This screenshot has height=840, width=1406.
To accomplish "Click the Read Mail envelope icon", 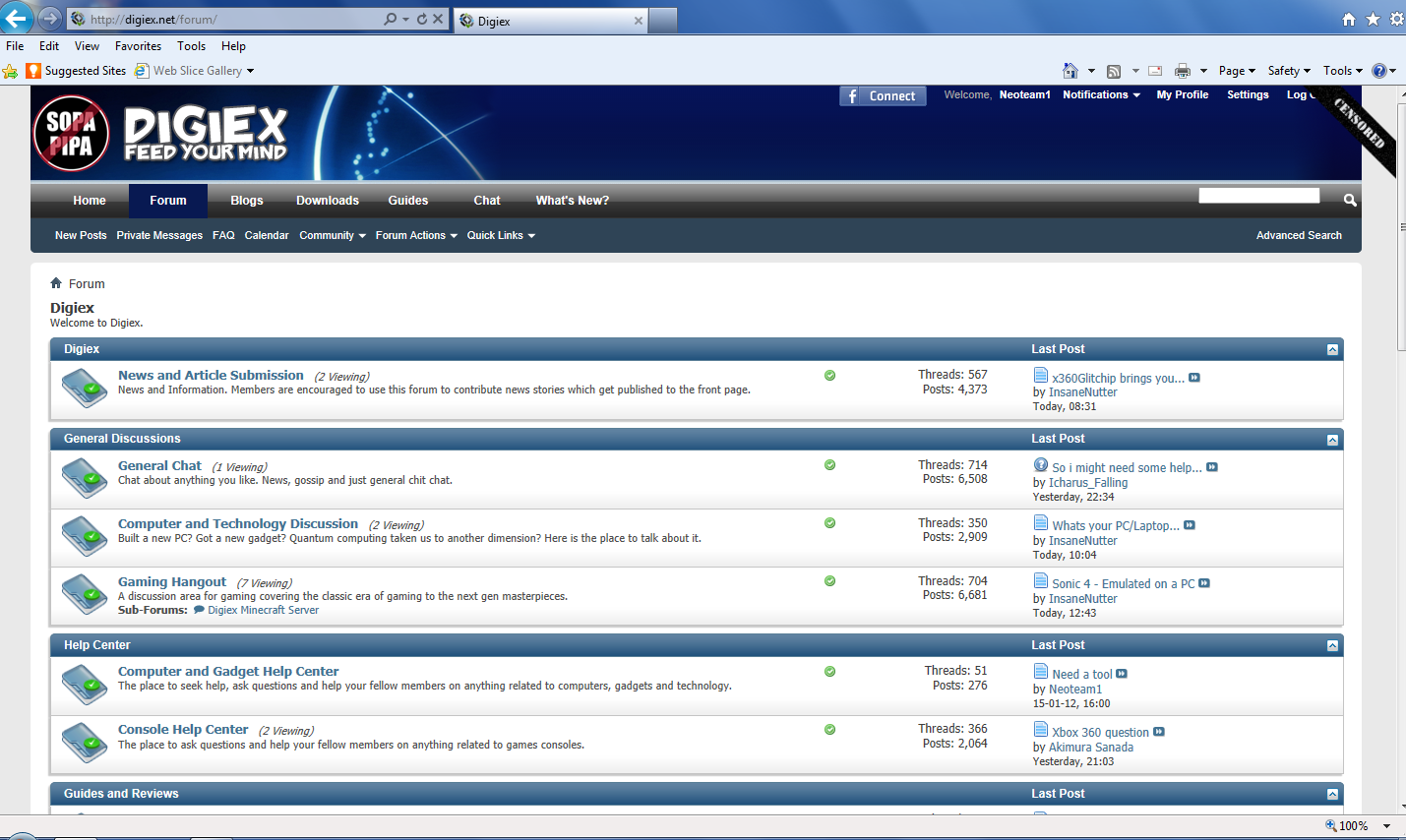I will pyautogui.click(x=1155, y=71).
